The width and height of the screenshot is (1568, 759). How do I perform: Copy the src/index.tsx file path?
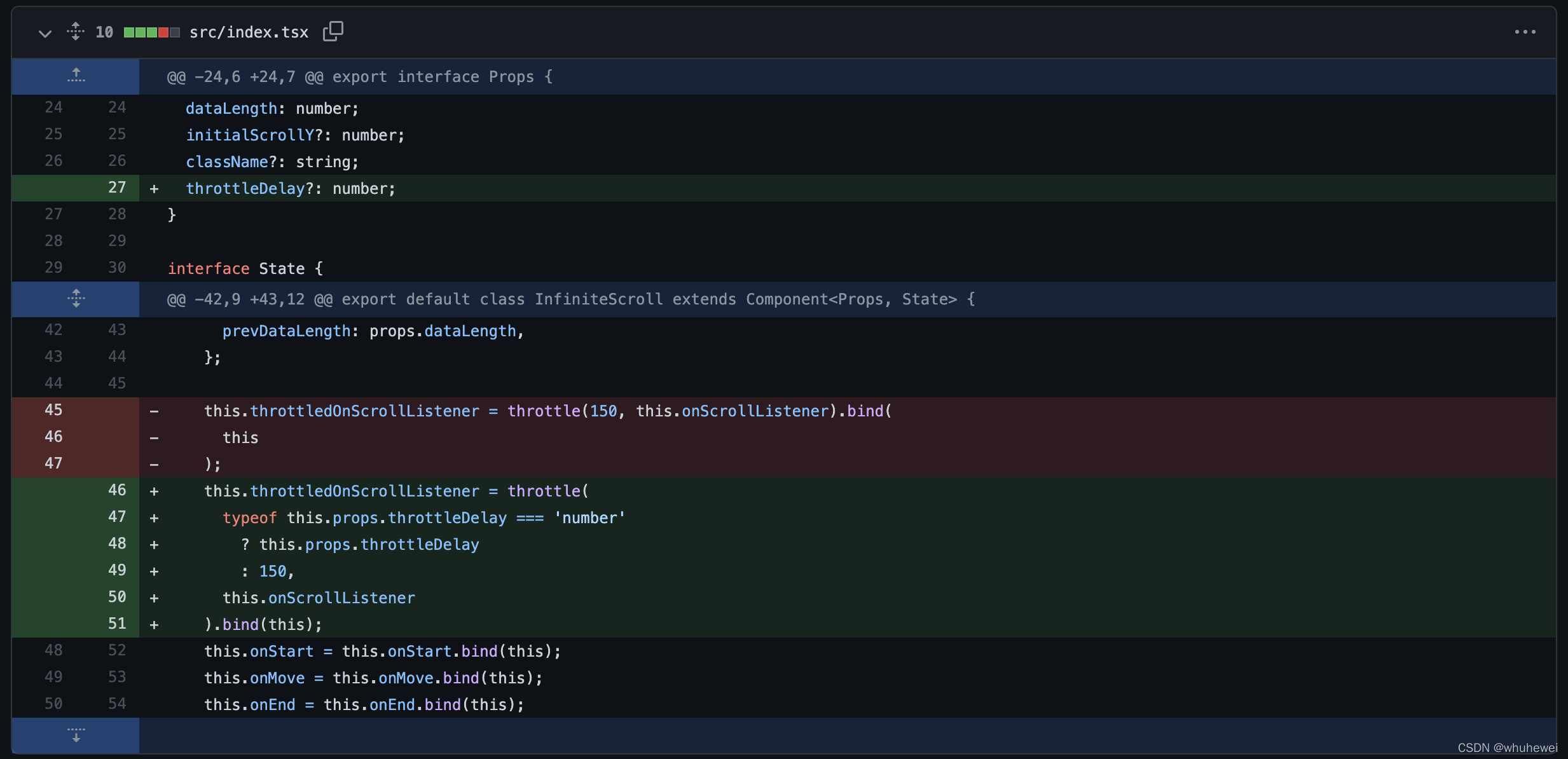coord(333,31)
